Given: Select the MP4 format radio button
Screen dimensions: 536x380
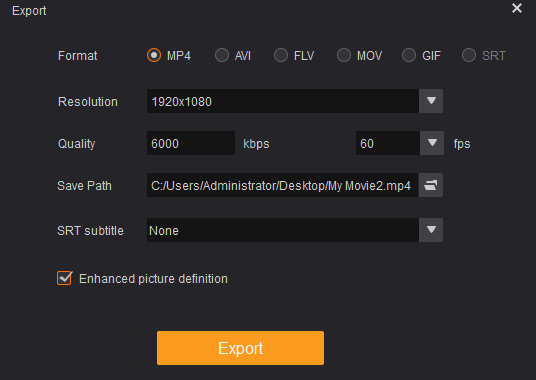Looking at the screenshot, I should [154, 55].
